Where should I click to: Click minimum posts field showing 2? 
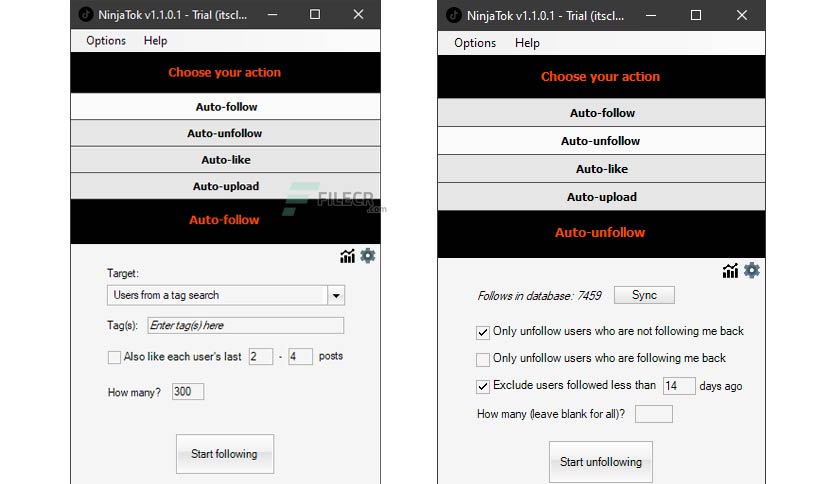(261, 357)
